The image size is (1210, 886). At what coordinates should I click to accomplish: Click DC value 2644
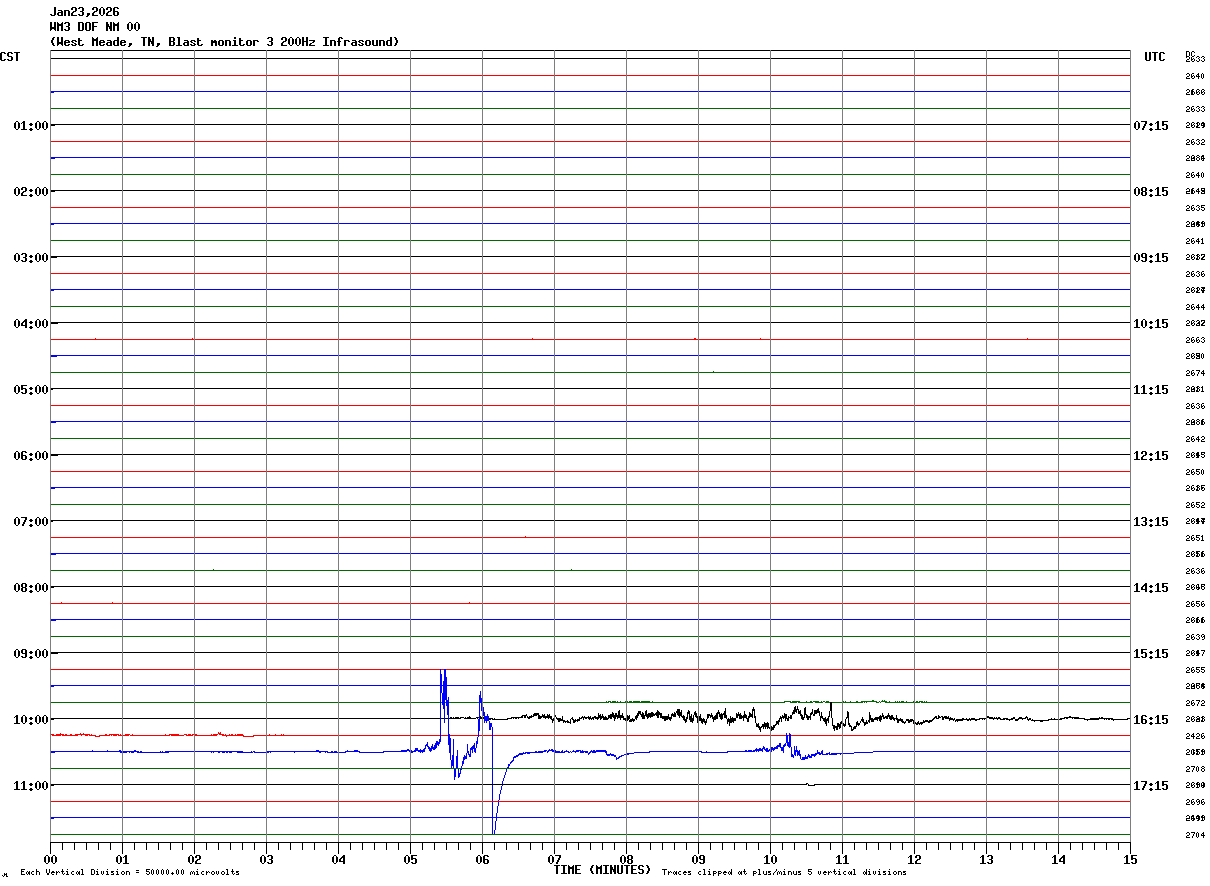(1195, 307)
